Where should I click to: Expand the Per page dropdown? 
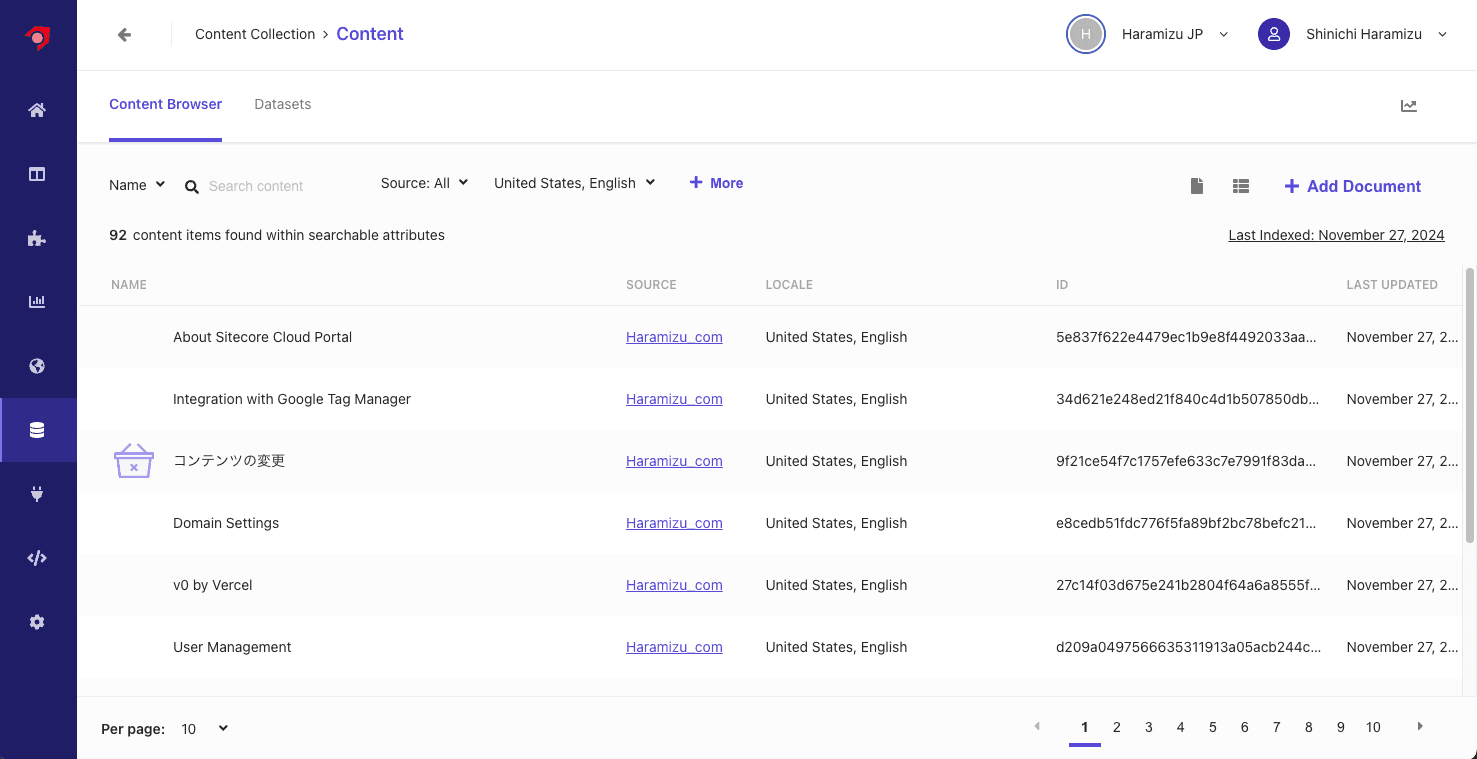click(x=204, y=729)
